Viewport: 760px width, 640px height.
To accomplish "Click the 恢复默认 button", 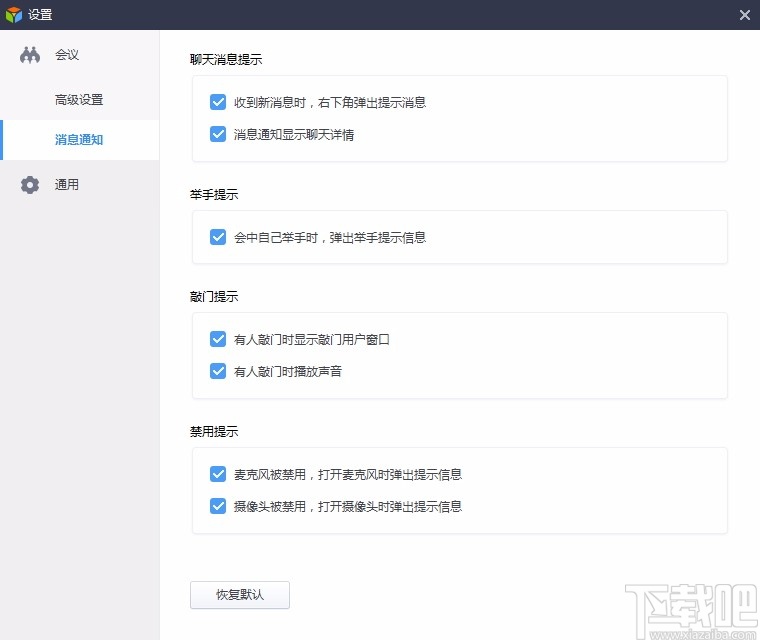I will [x=240, y=594].
